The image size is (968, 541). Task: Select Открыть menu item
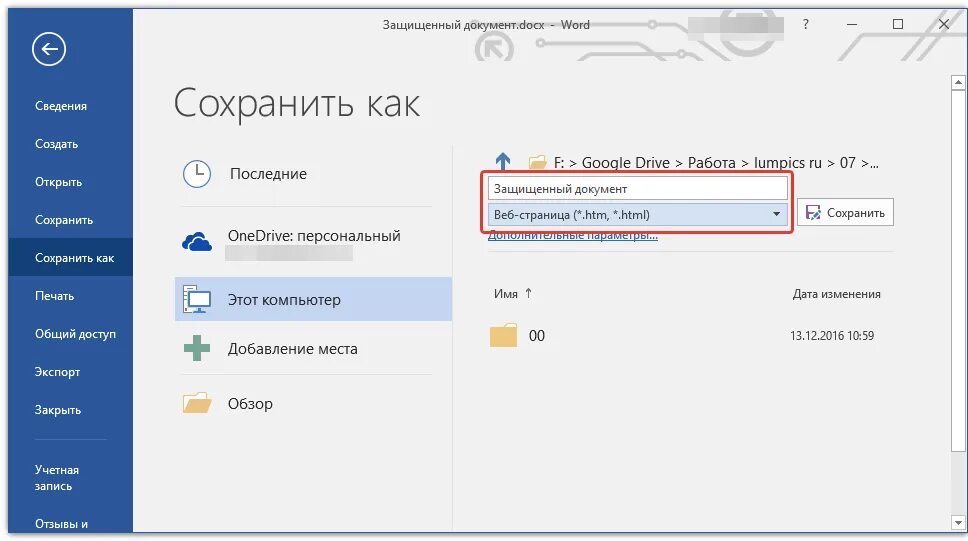(x=58, y=182)
